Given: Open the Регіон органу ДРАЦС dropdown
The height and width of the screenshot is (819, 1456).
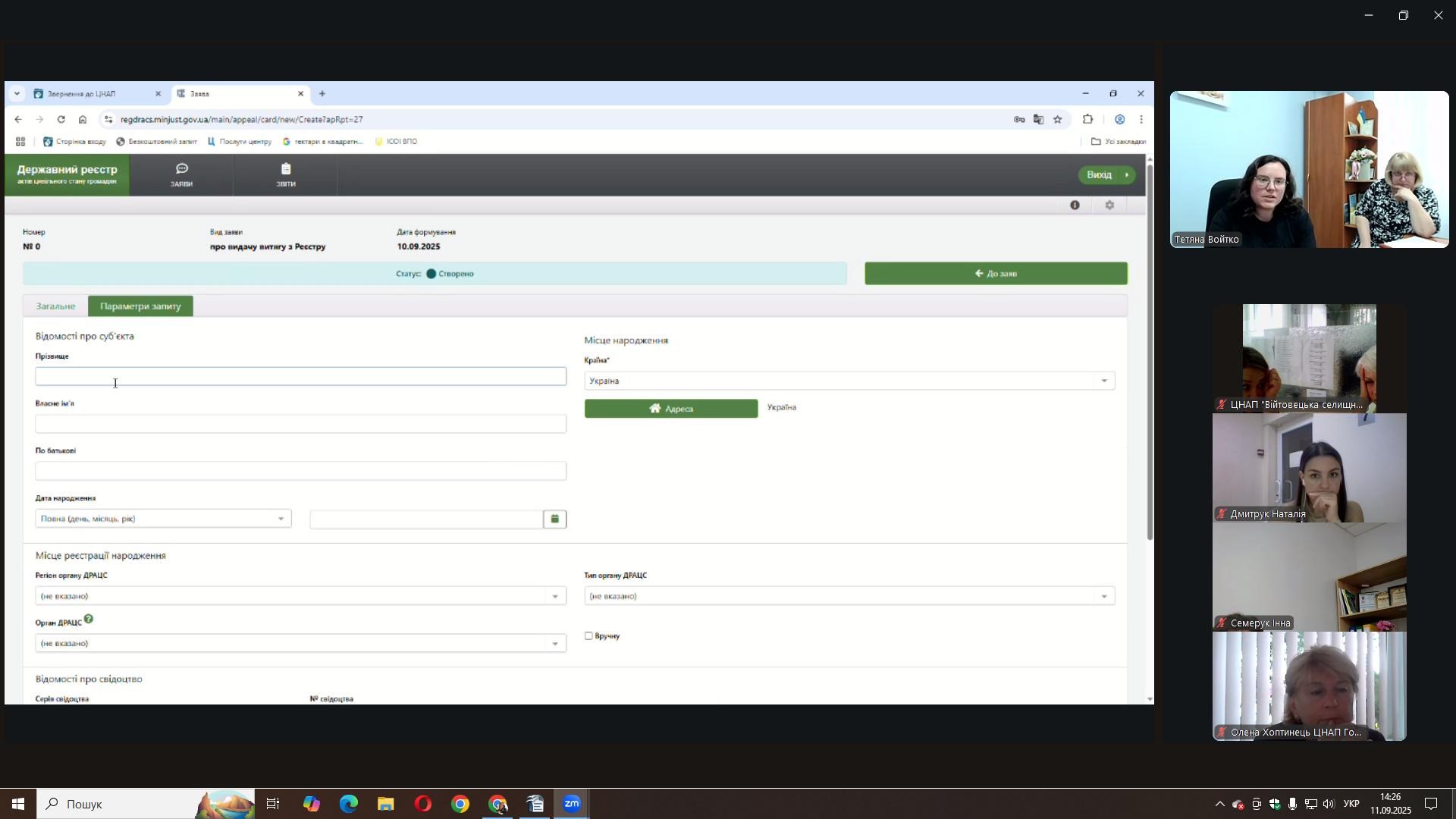Looking at the screenshot, I should 300,596.
